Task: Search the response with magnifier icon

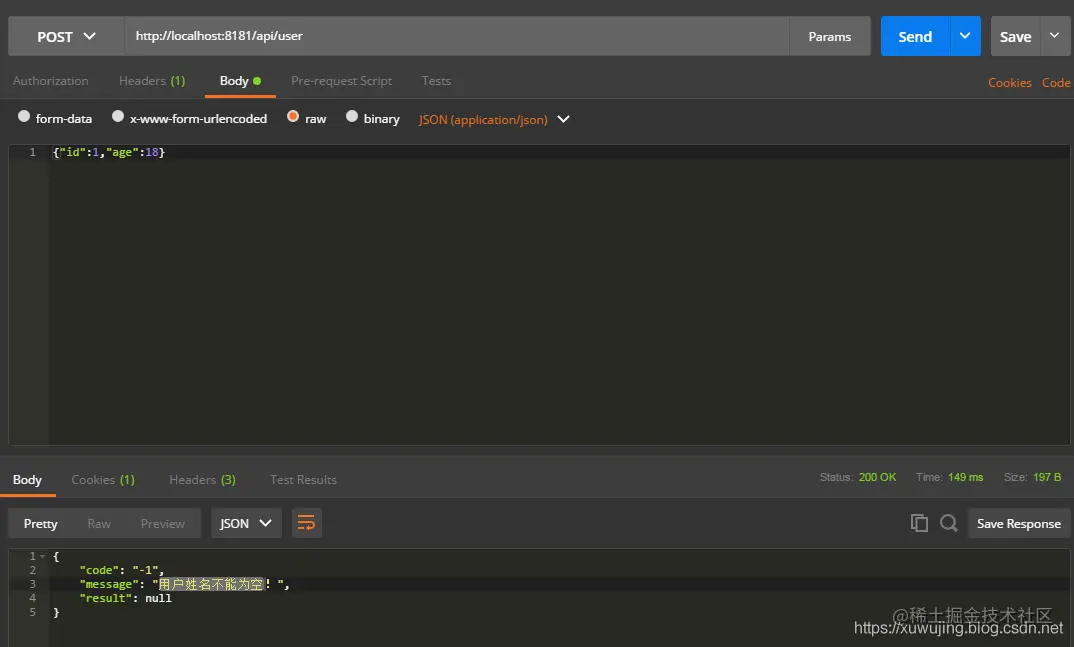Action: 949,523
